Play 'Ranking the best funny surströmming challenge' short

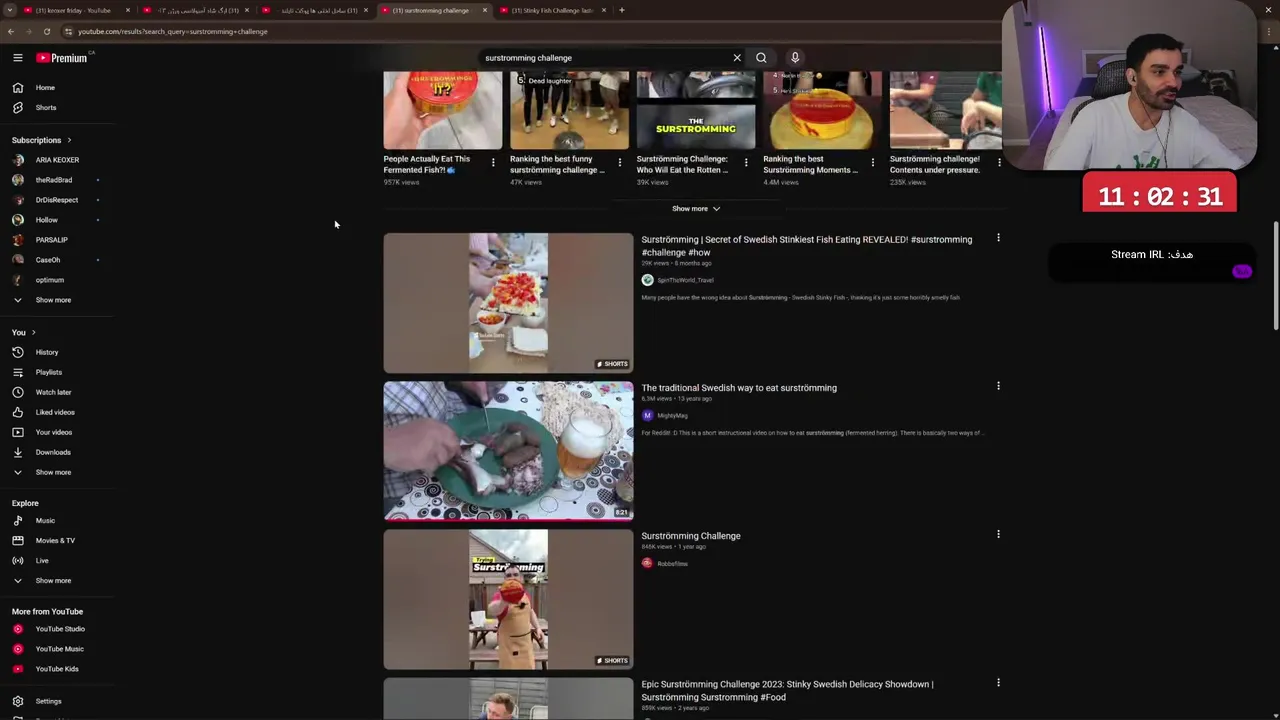pos(569,110)
